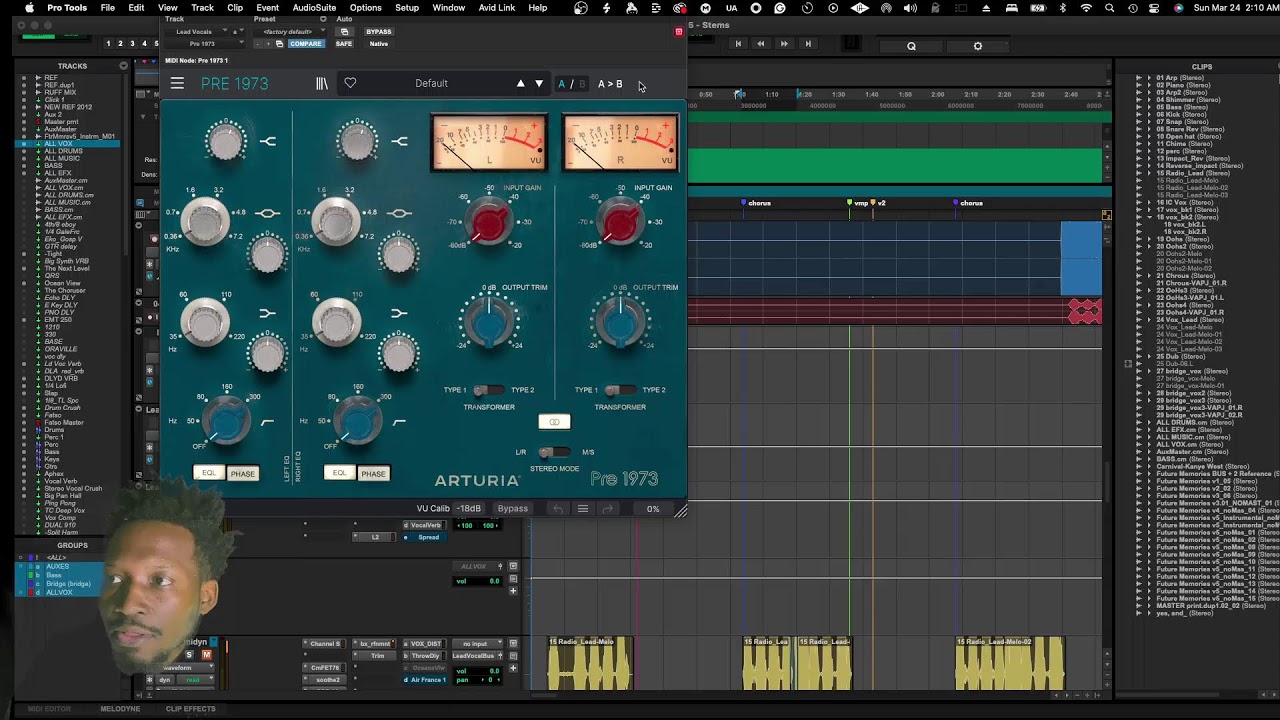This screenshot has height=720, width=1280.
Task: Click the next-preset plus button
Action: 267,44
